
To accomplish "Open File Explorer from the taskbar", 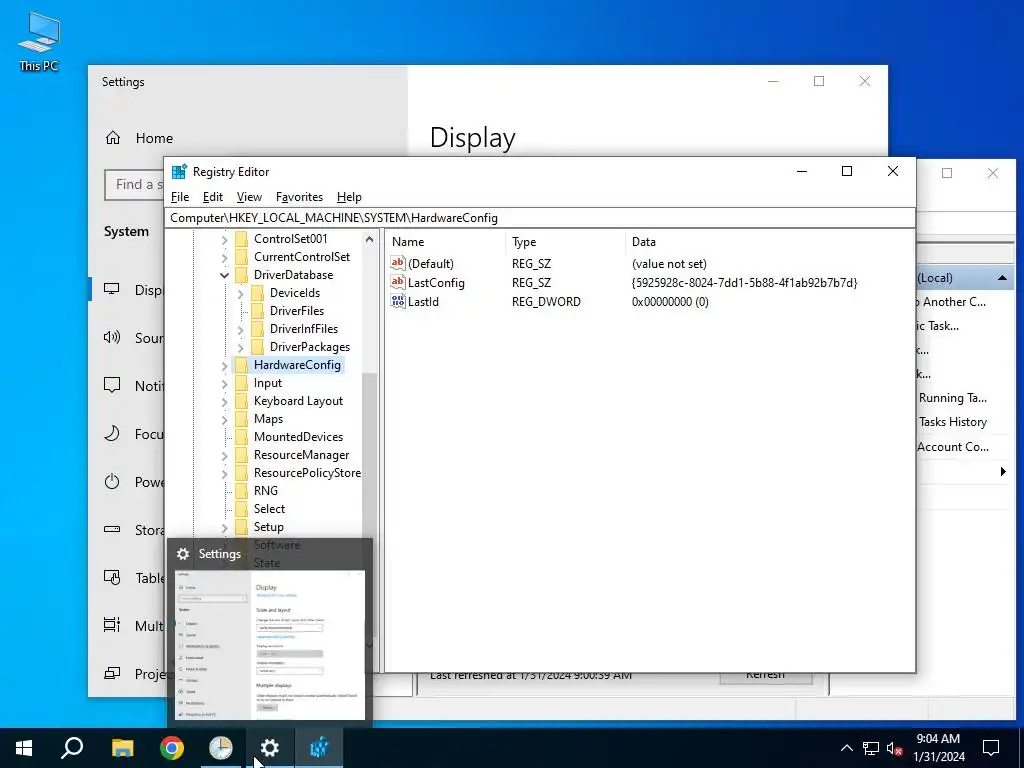I will click(x=122, y=748).
